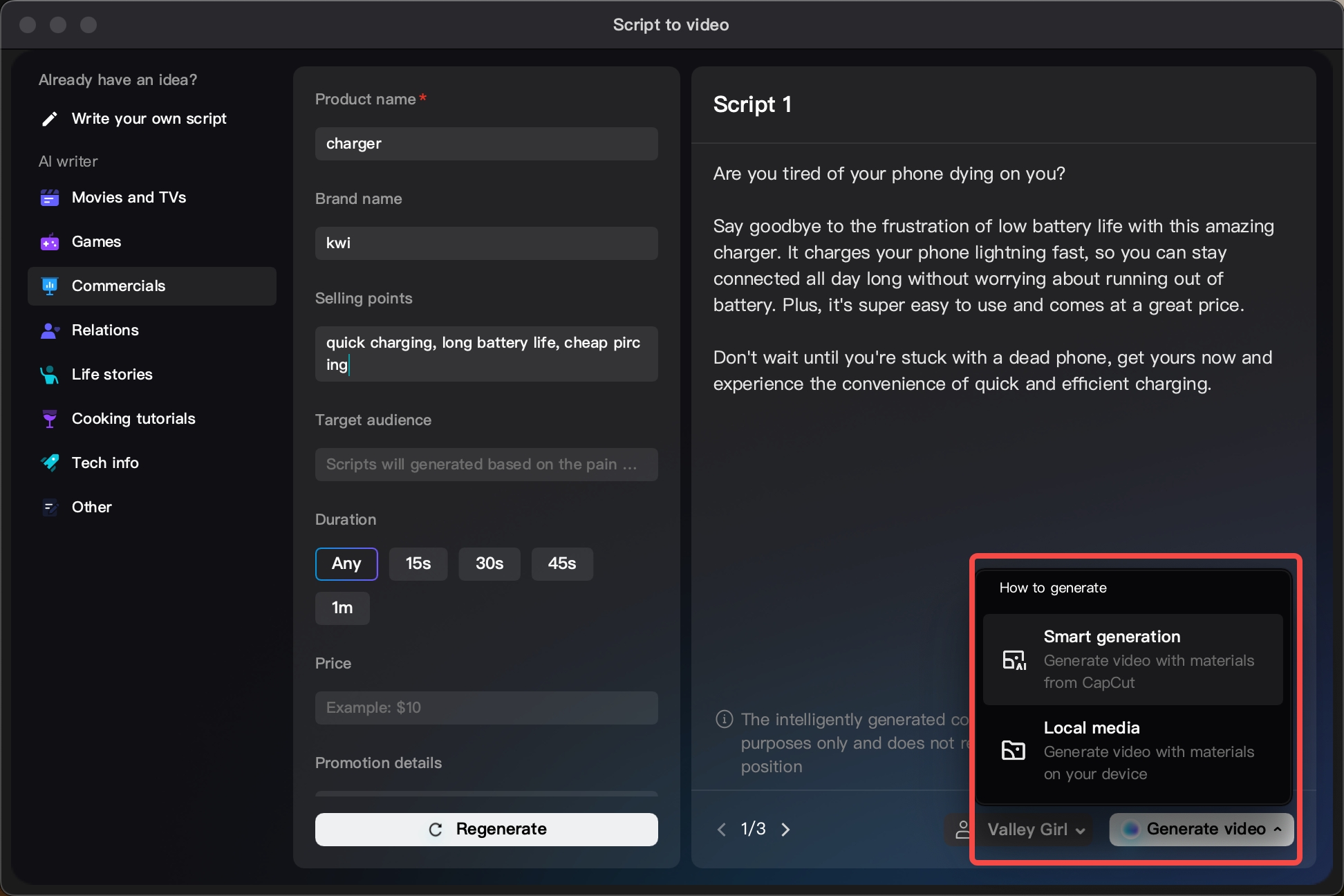Click the voice person icon next to Valley Girl

click(962, 829)
